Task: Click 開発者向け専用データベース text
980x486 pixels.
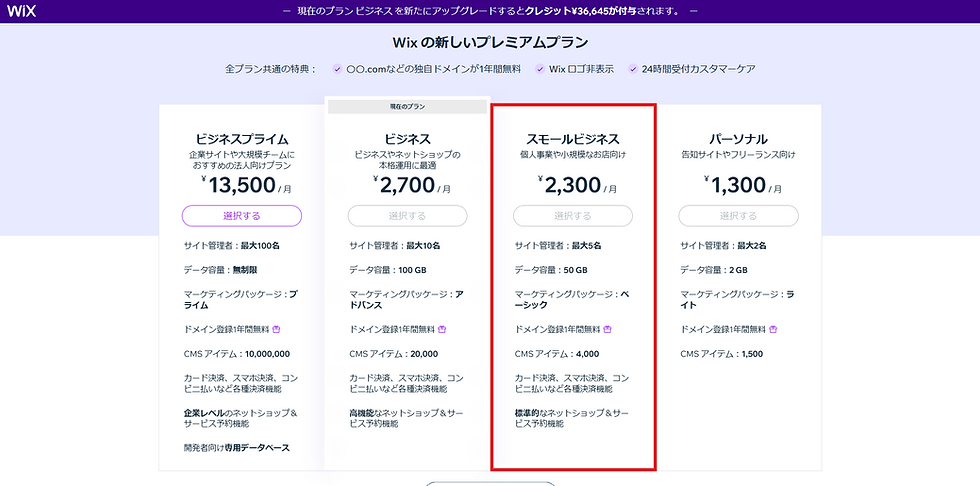Action: coord(237,448)
